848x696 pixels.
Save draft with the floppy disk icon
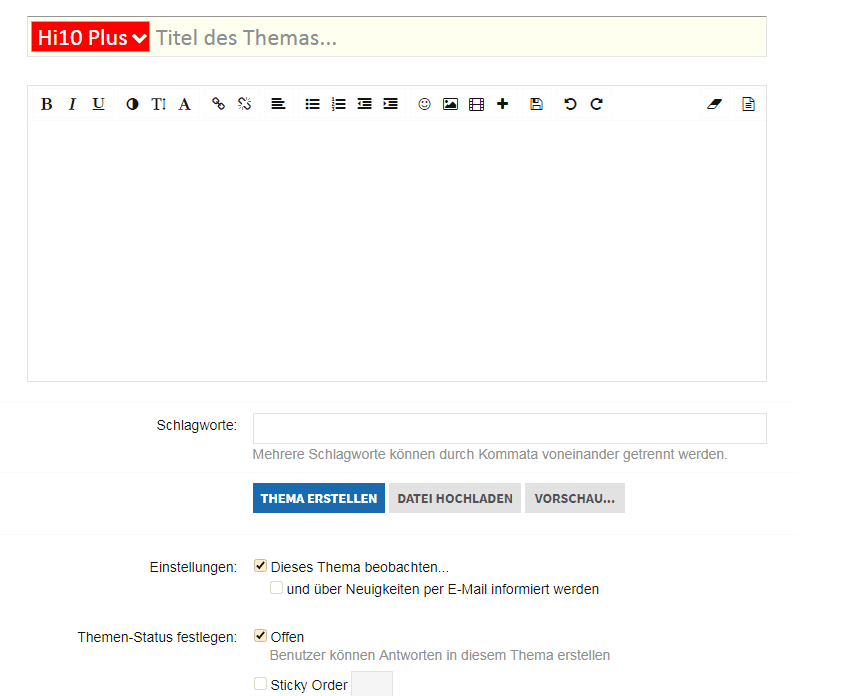(536, 104)
